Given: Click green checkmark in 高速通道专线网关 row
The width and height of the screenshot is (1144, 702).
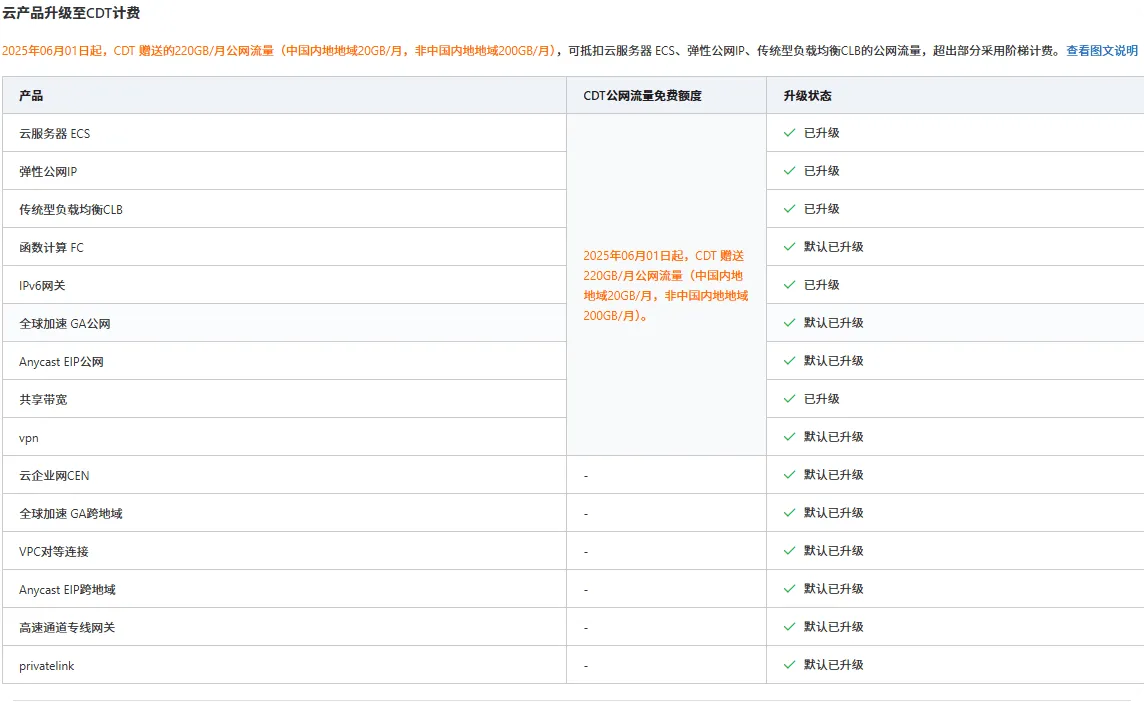Looking at the screenshot, I should click(x=789, y=626).
